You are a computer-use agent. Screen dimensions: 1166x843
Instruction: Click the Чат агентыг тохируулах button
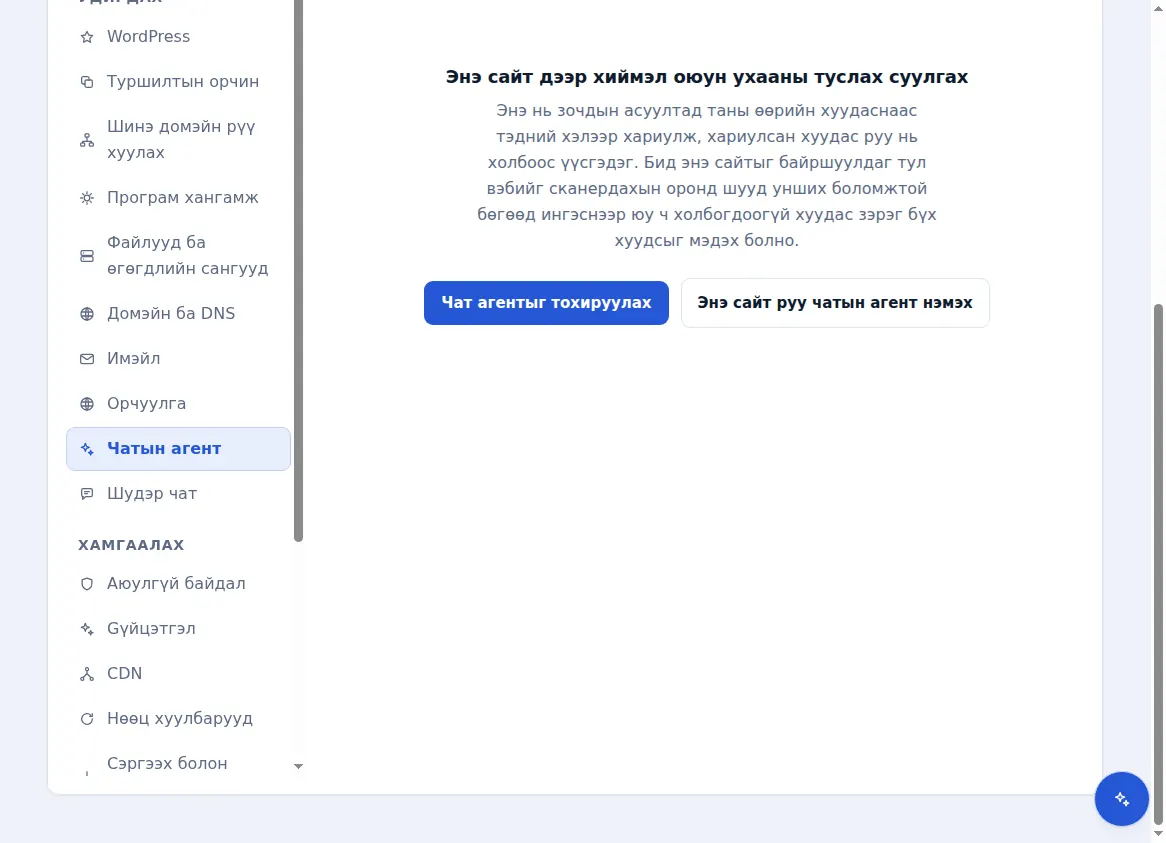tap(547, 303)
